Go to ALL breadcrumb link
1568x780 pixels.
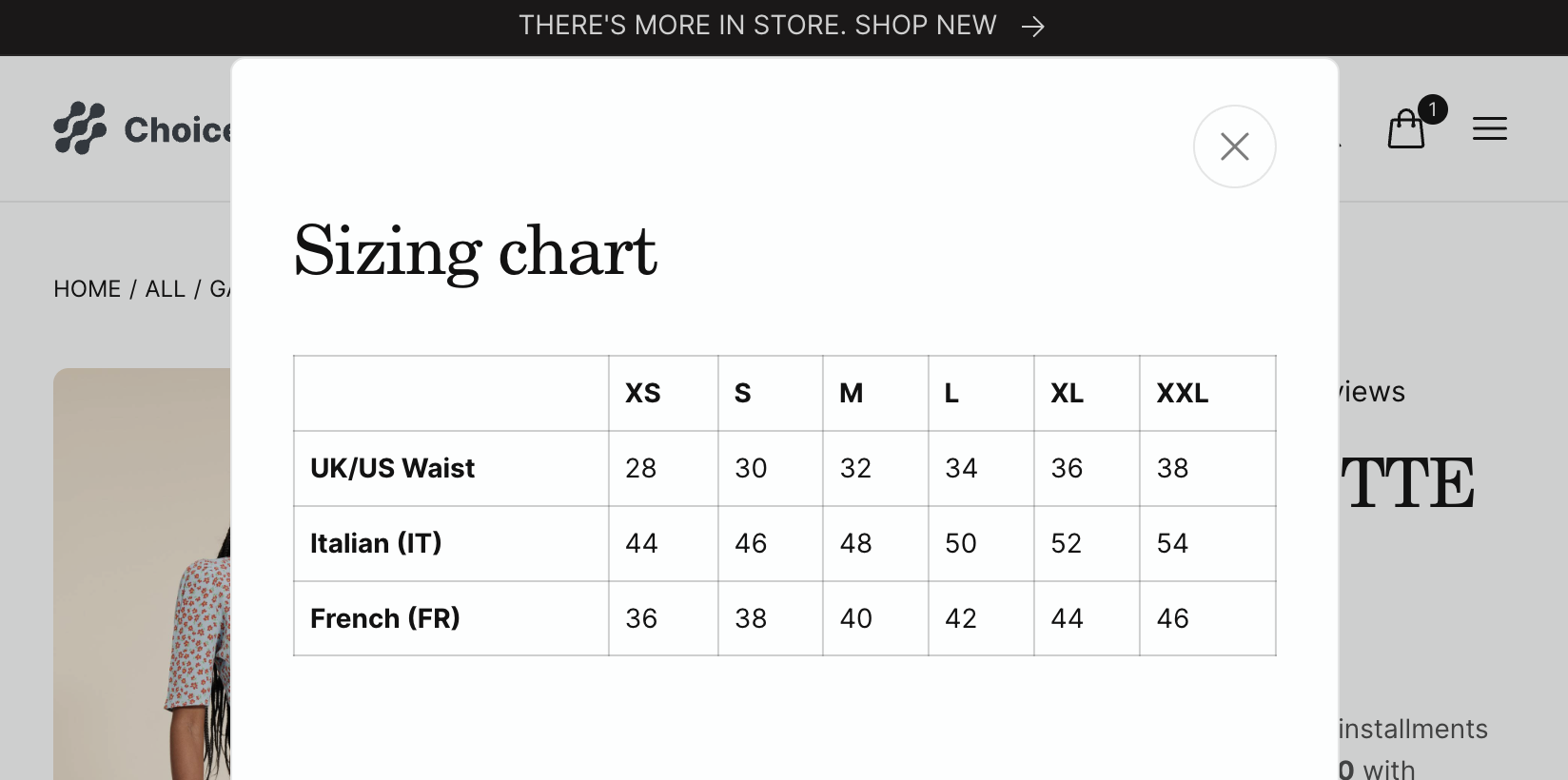tap(165, 289)
